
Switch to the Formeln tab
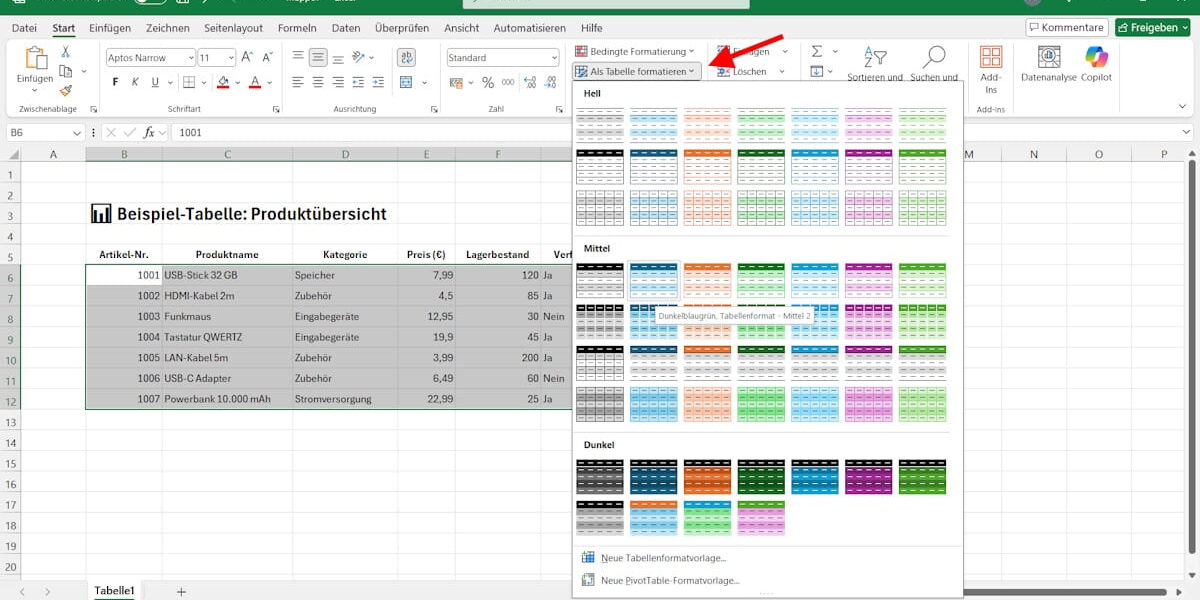pos(297,28)
